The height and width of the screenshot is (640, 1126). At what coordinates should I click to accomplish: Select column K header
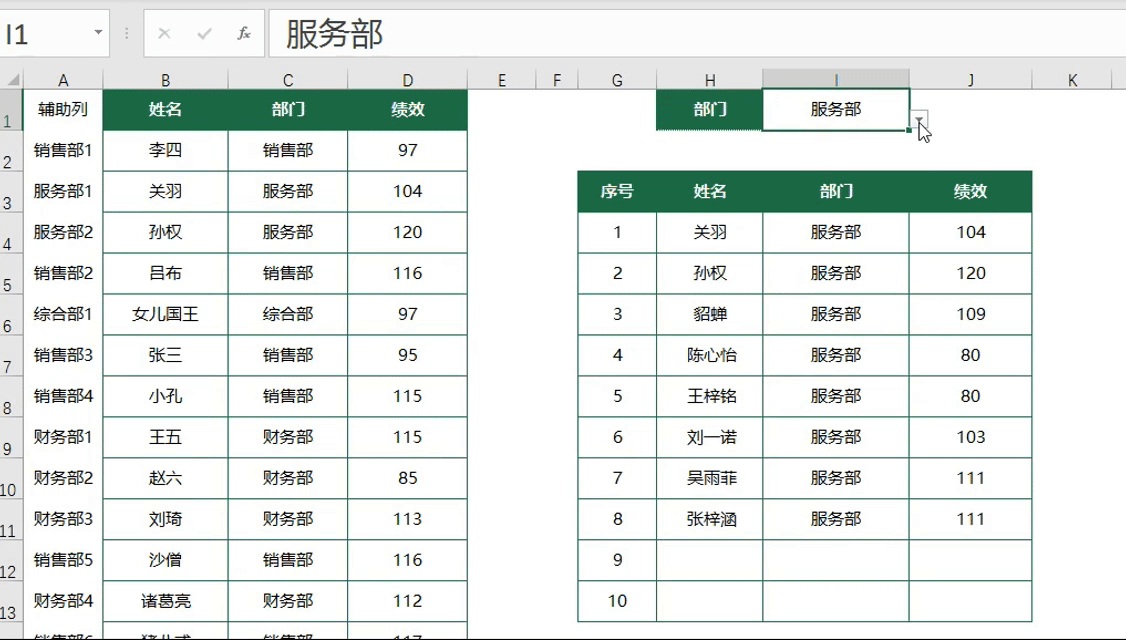pyautogui.click(x=1073, y=80)
